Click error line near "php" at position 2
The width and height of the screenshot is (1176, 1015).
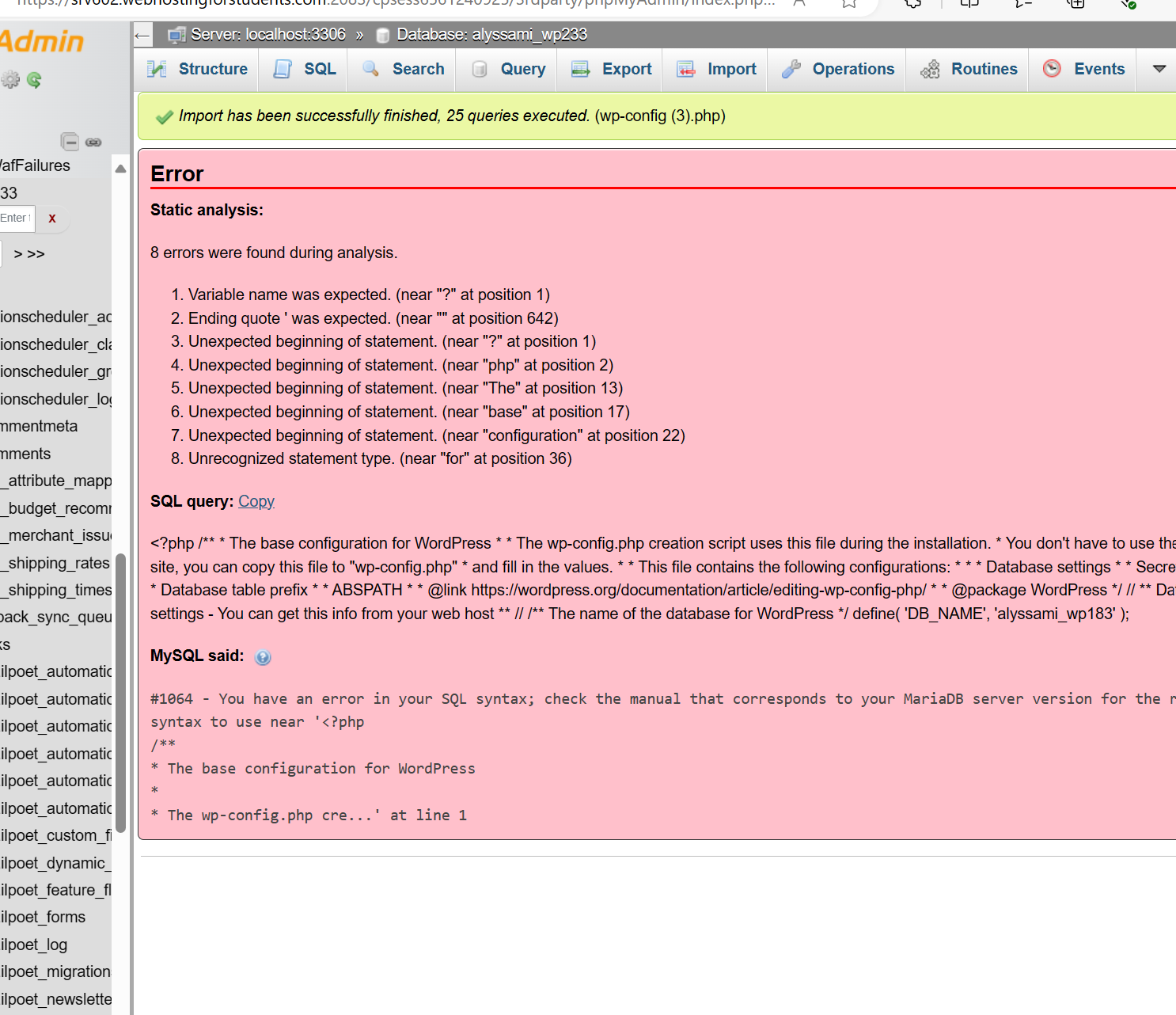tap(400, 365)
